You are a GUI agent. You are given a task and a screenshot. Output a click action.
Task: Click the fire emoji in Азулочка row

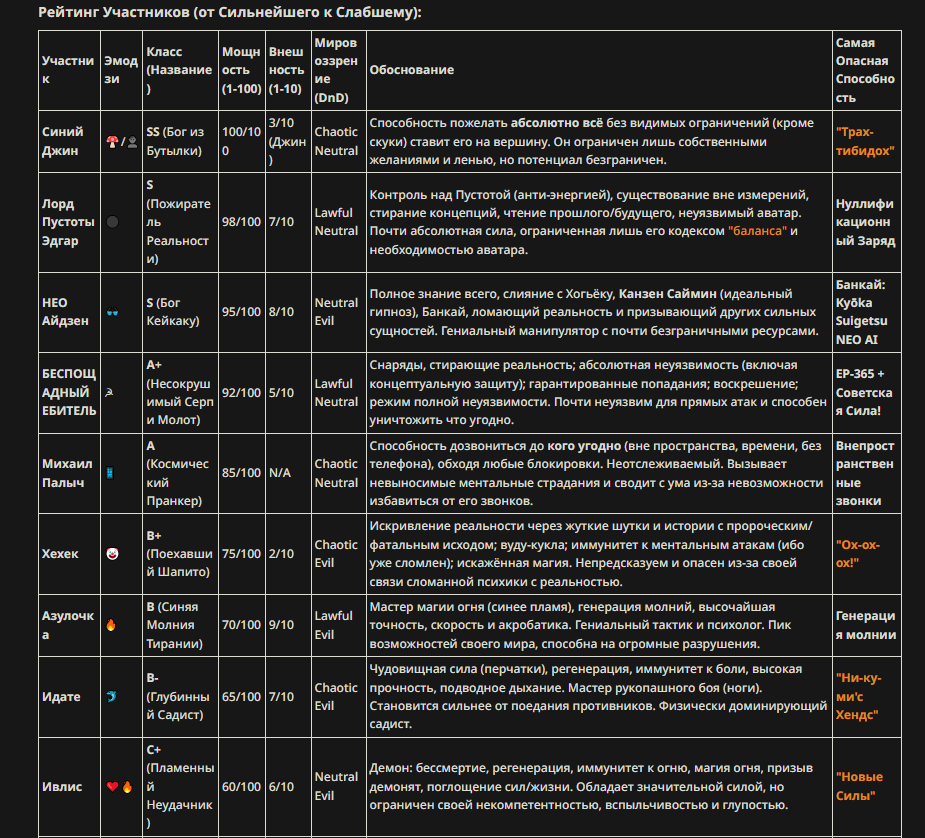(111, 625)
